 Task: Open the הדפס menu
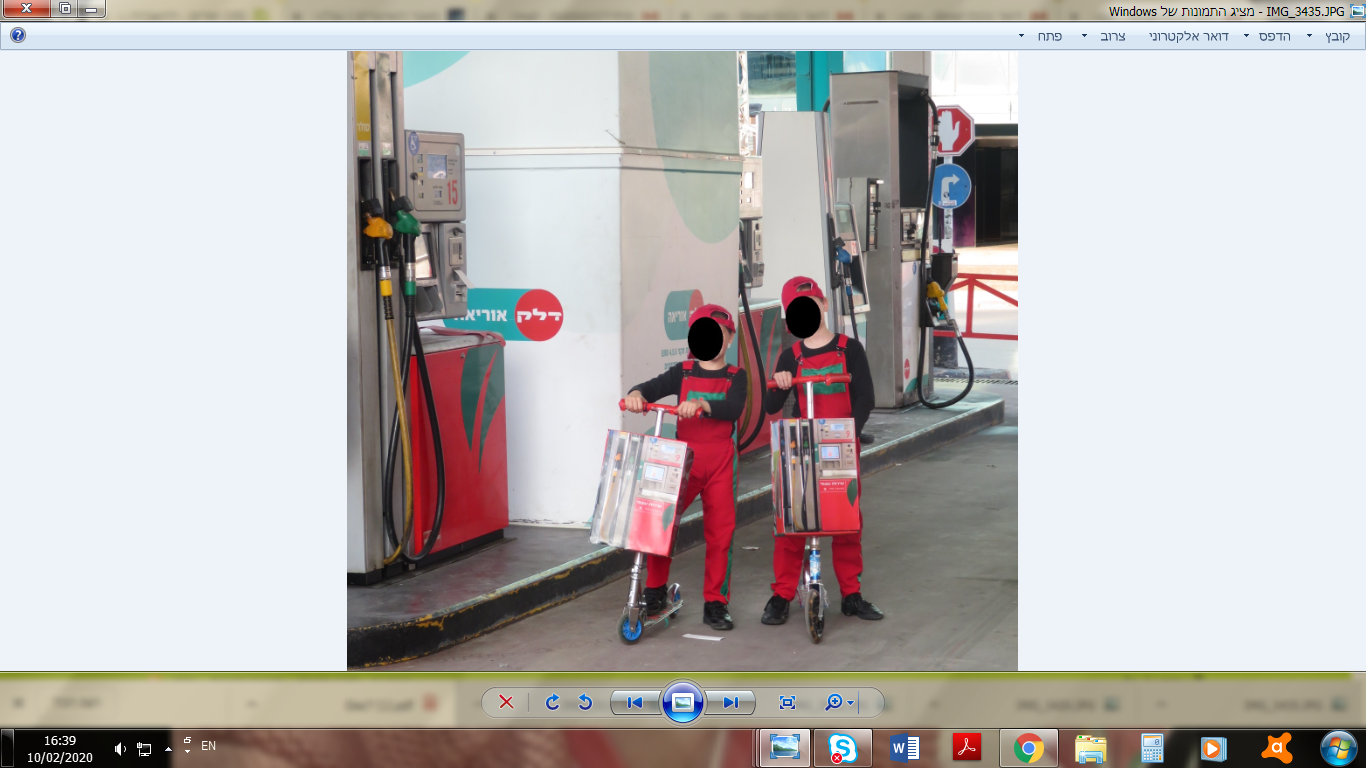1274,36
